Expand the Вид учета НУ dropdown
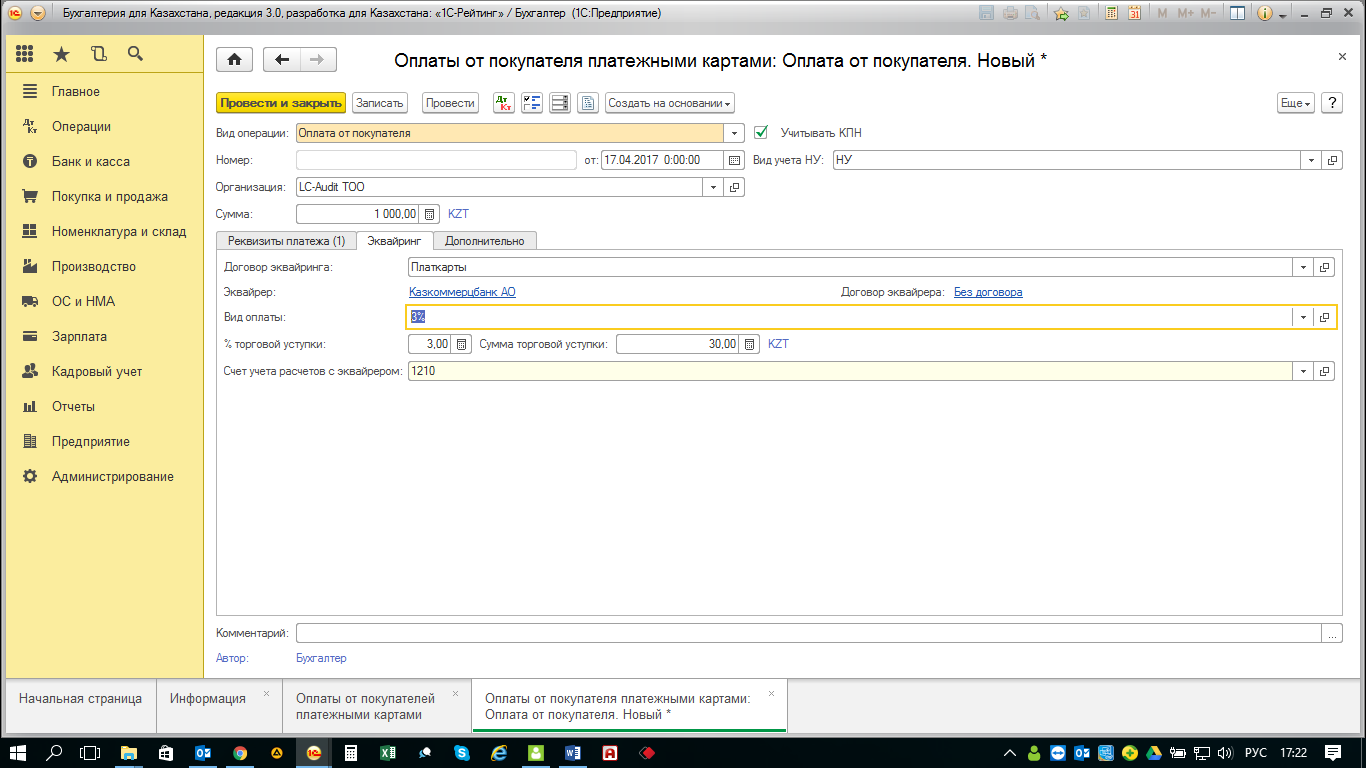Viewport: 1366px width, 768px height. coord(1312,160)
